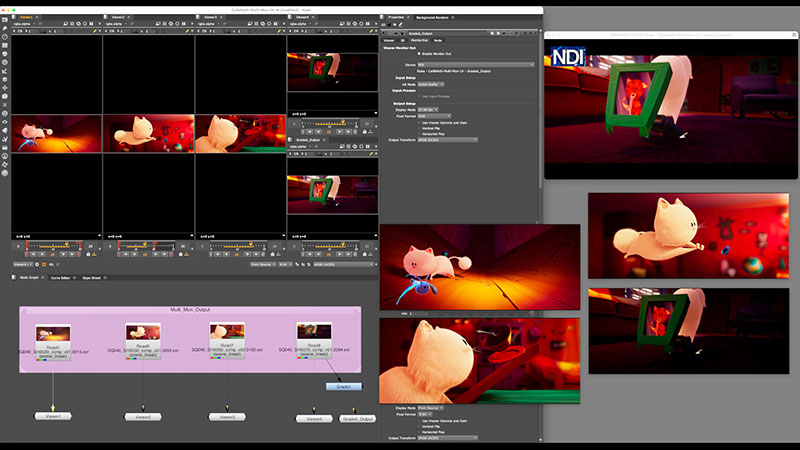Image resolution: width=800 pixels, height=450 pixels.
Task: Open the Device dropdown showing NDI
Action: (x=476, y=65)
